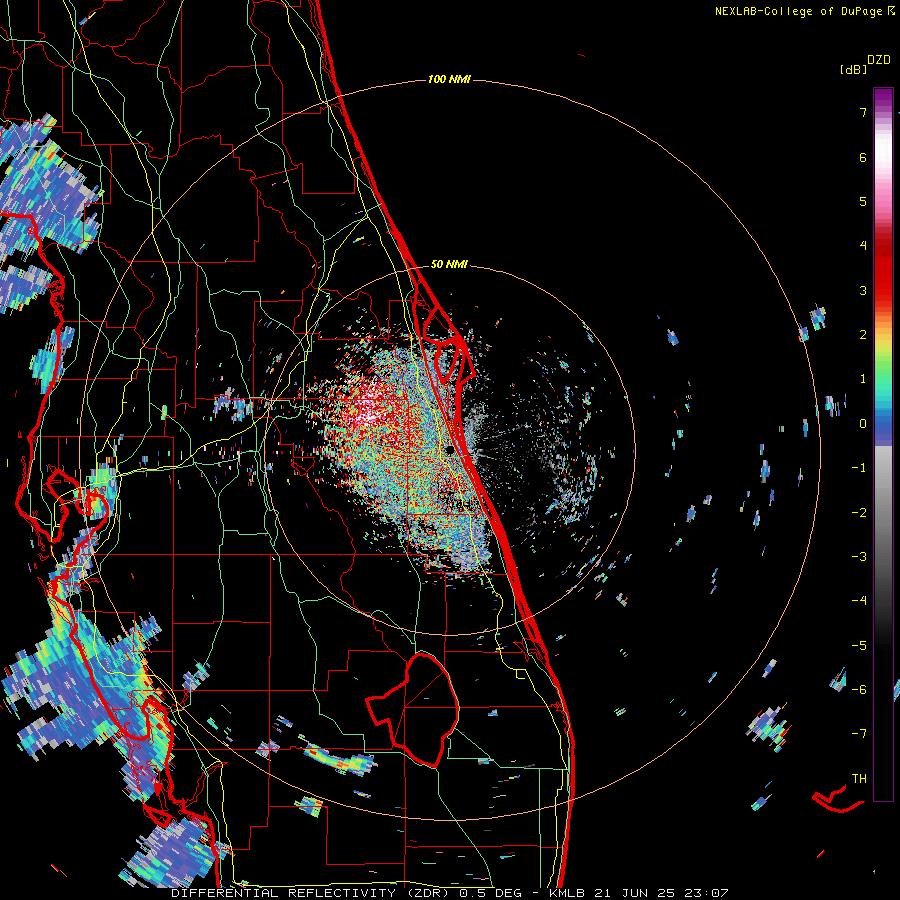The image size is (900, 900).
Task: Click the 7 value on color scale
Action: pyautogui.click(x=863, y=112)
